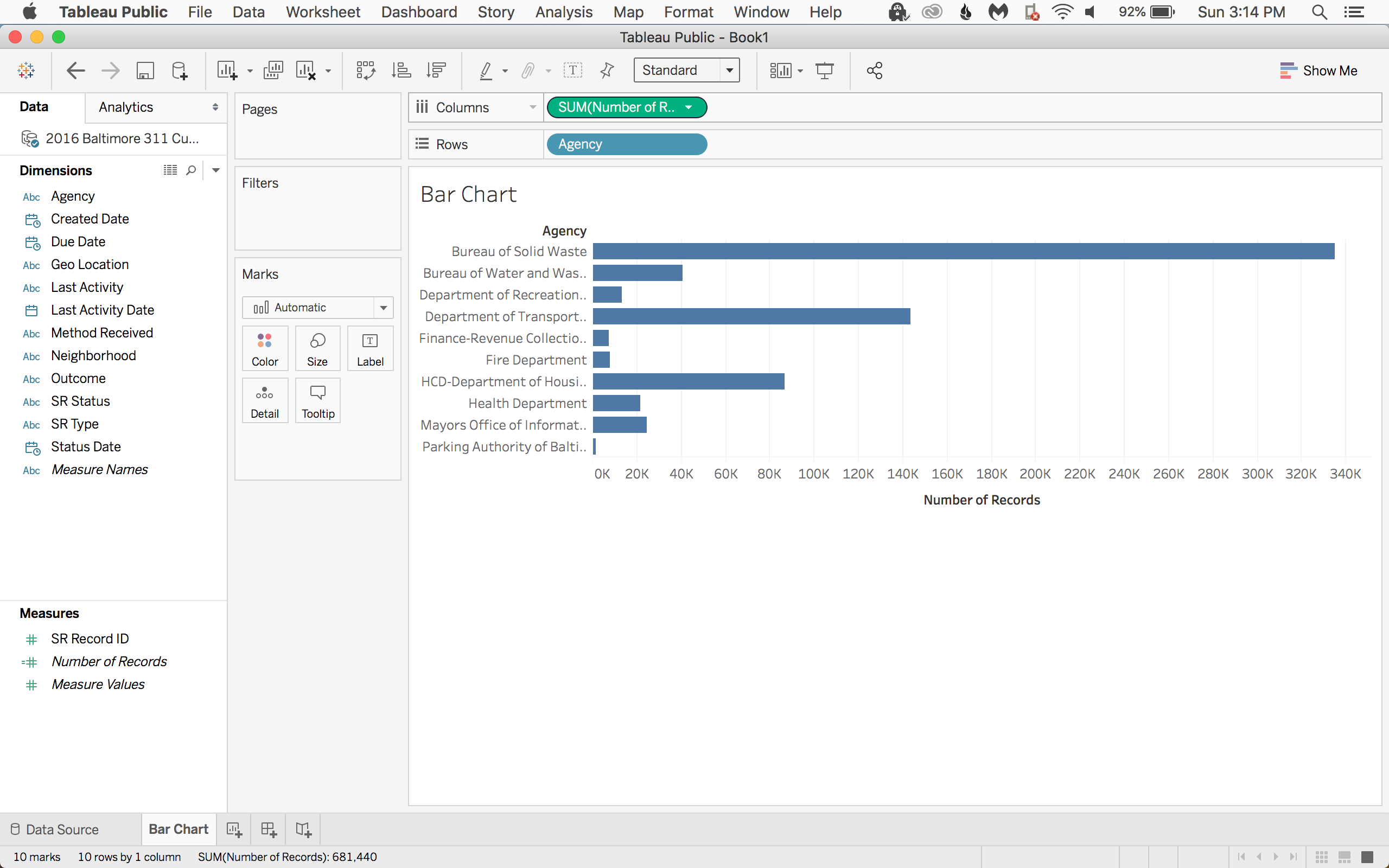Viewport: 1389px width, 868px height.
Task: Click New Worksheet icon in bottom tabs
Action: [x=234, y=829]
